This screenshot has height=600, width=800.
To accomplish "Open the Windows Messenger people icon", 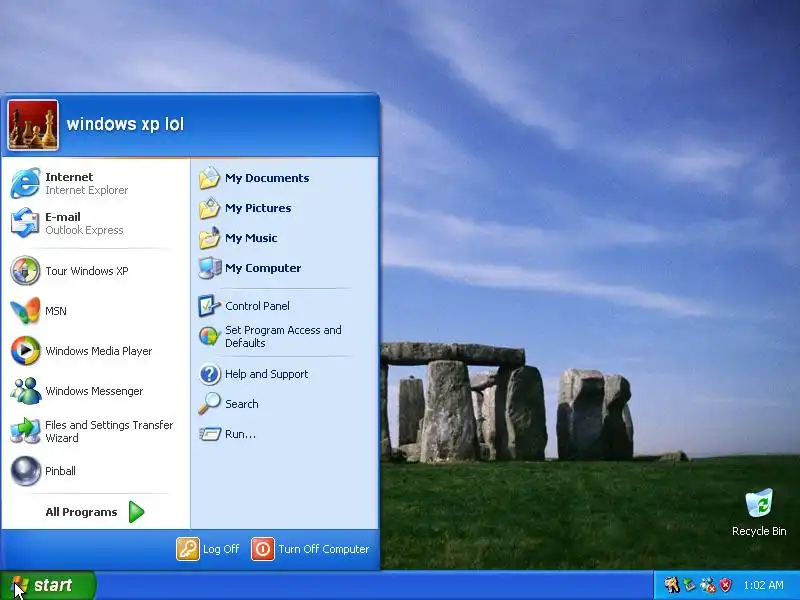I will pyautogui.click(x=25, y=391).
